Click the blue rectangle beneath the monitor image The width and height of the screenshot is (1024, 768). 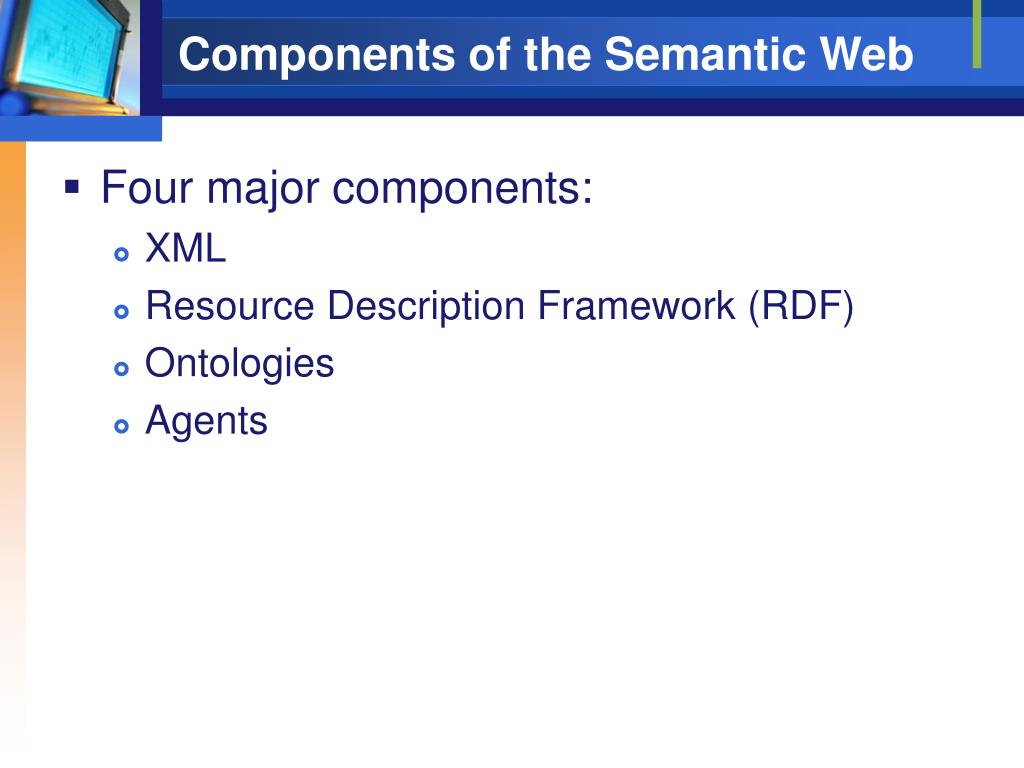tap(81, 129)
